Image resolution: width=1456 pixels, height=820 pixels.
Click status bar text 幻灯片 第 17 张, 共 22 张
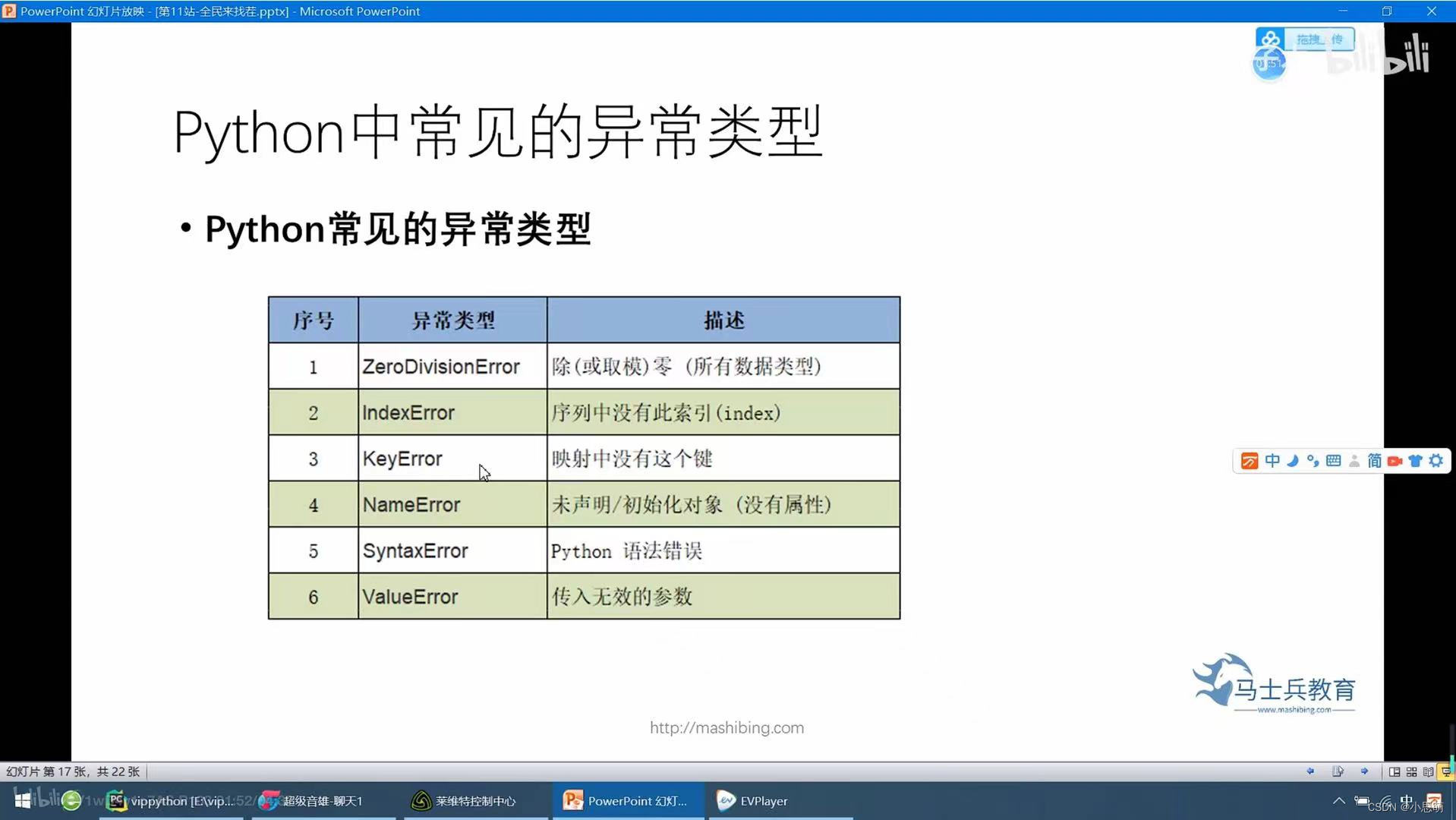click(x=73, y=771)
